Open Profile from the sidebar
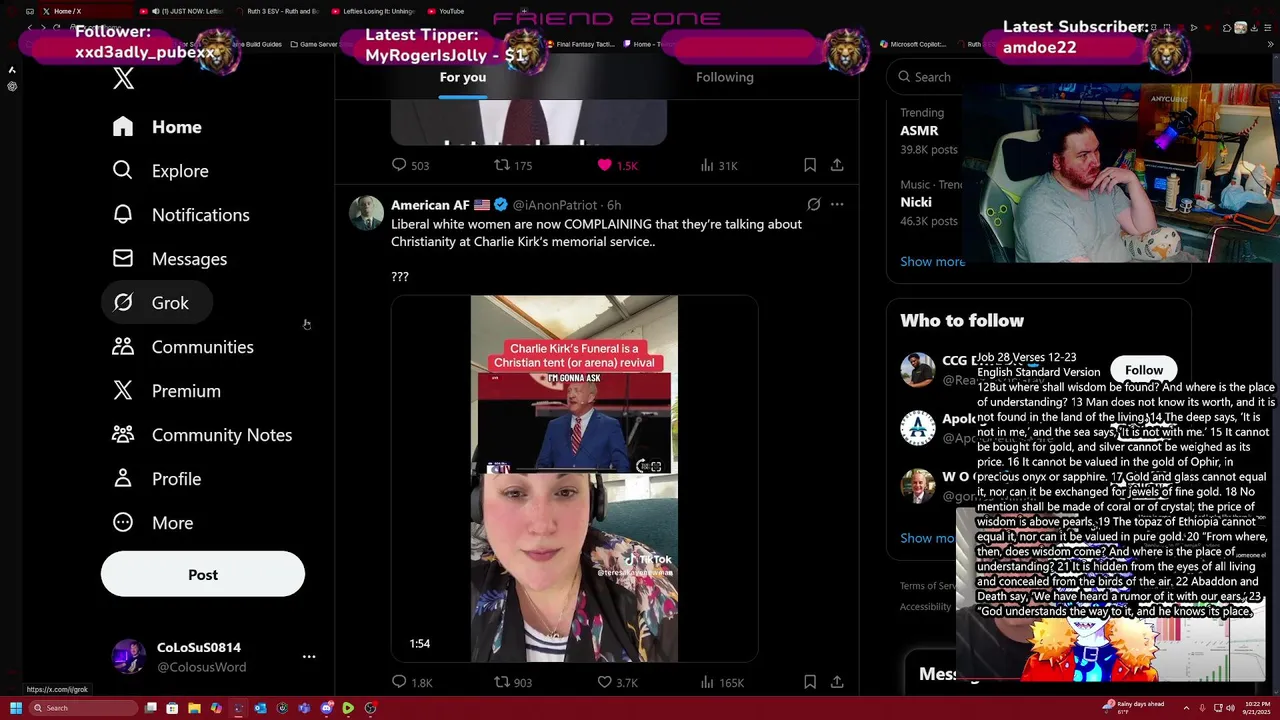The height and width of the screenshot is (720, 1280). click(157, 479)
